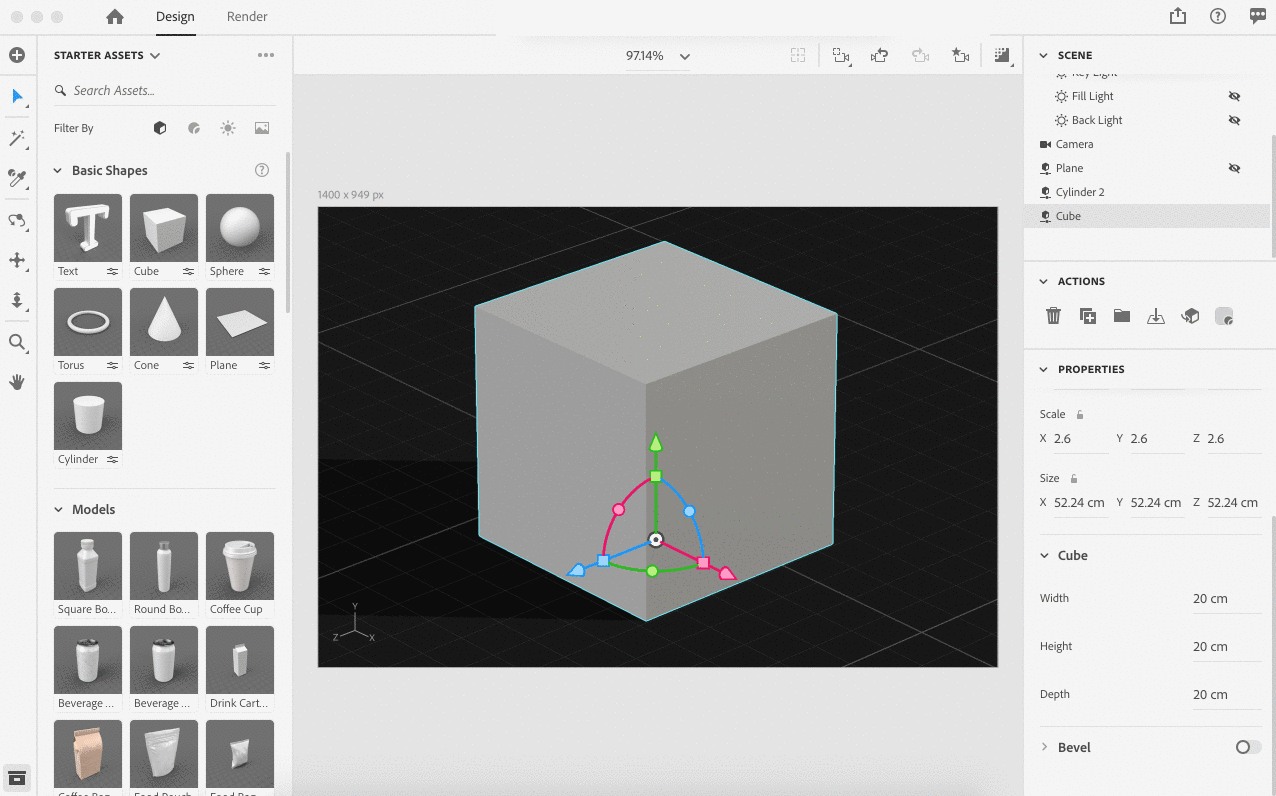This screenshot has width=1276, height=796.
Task: Collapse the Models section
Action: coord(58,510)
